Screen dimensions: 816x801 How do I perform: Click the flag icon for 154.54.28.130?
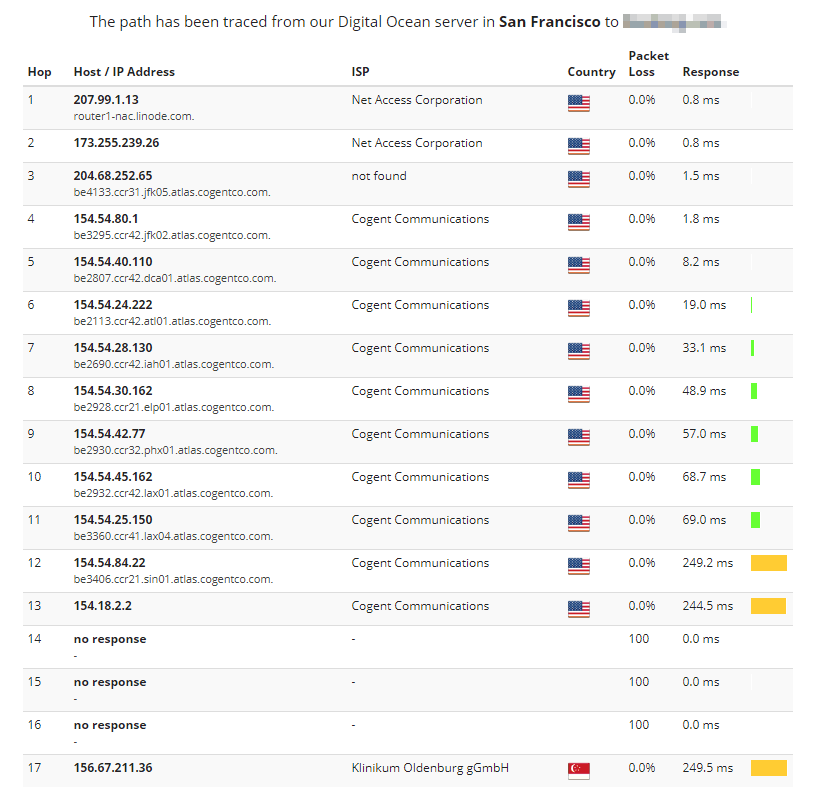tap(578, 351)
